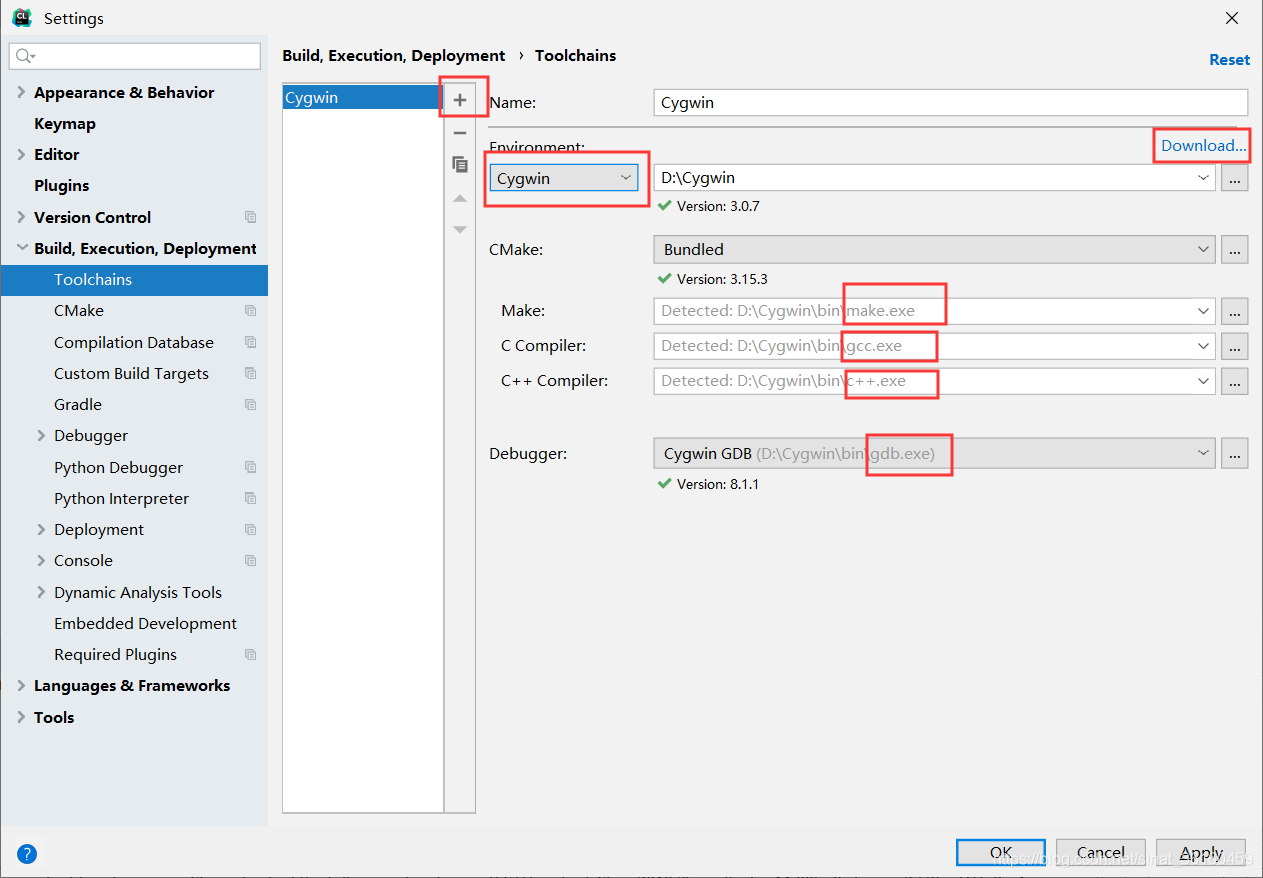Screen dimensions: 1263x878
Task: Expand the Debugger subsection
Action: point(41,435)
